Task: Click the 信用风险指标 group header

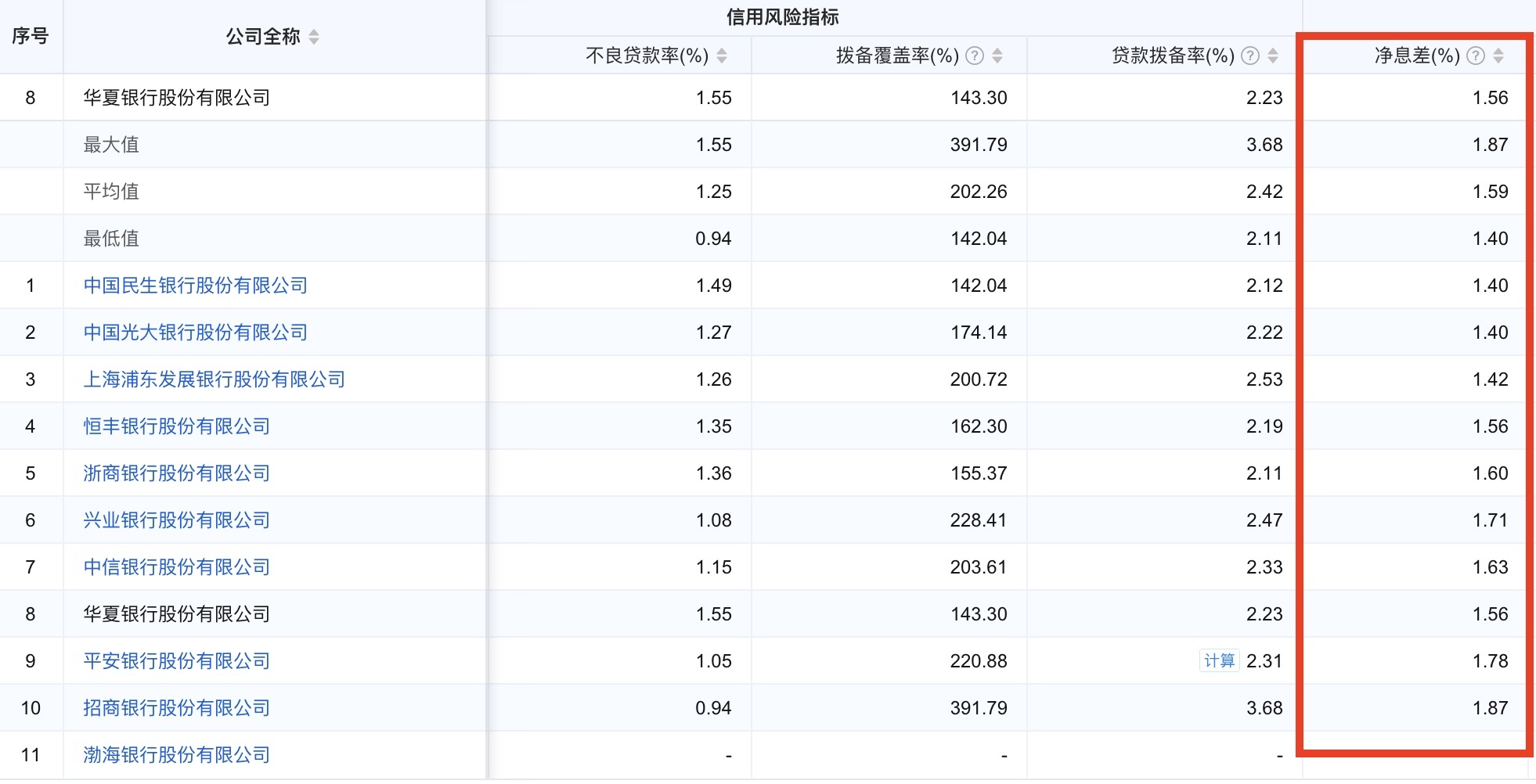Action: point(782,17)
